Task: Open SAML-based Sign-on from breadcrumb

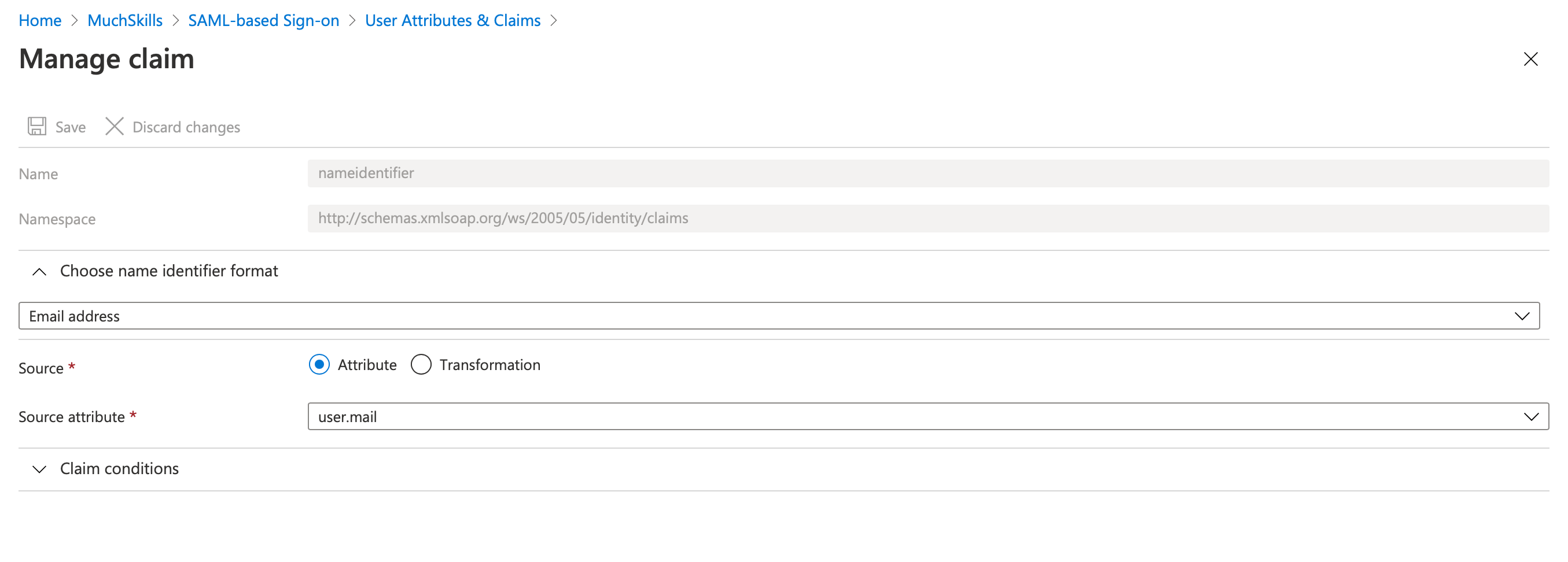Action: click(263, 20)
